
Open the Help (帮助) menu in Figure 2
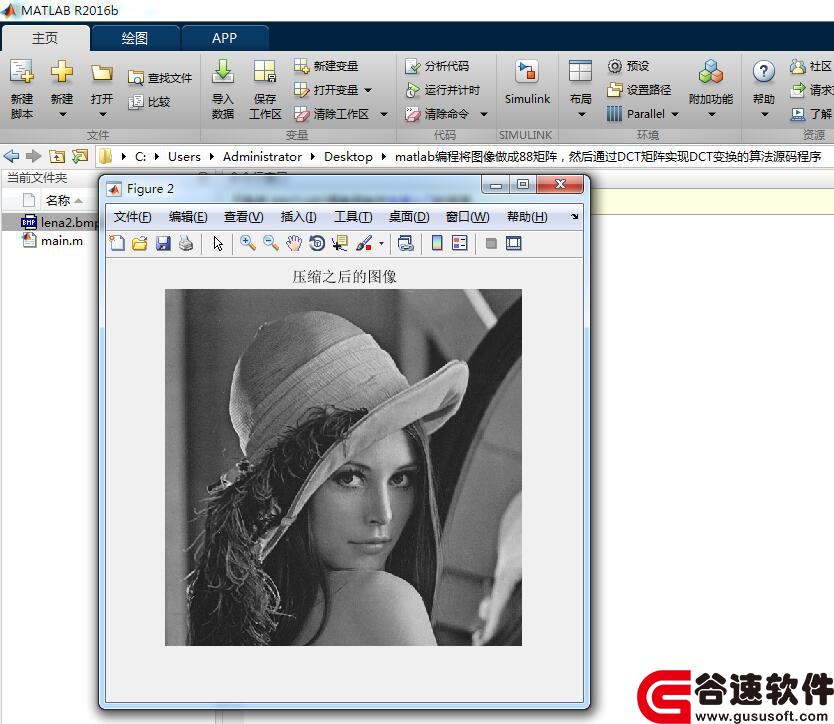pyautogui.click(x=527, y=217)
